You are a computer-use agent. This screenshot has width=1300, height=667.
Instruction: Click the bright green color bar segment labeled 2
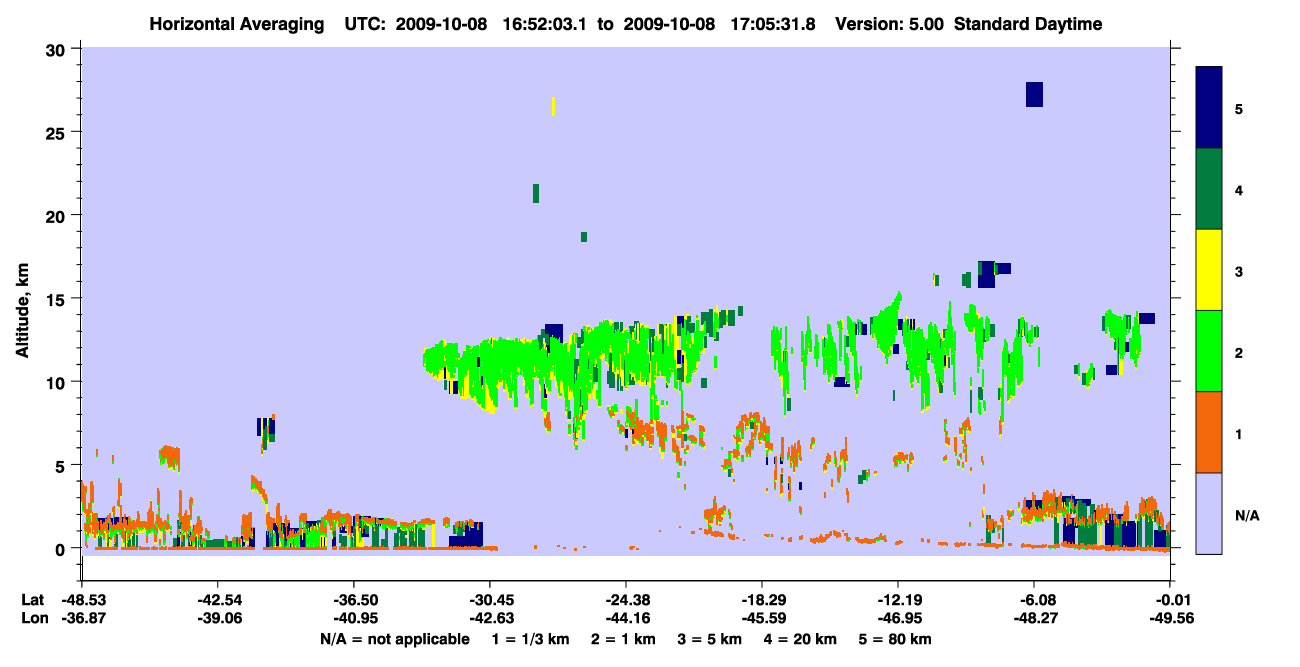pyautogui.click(x=1209, y=351)
